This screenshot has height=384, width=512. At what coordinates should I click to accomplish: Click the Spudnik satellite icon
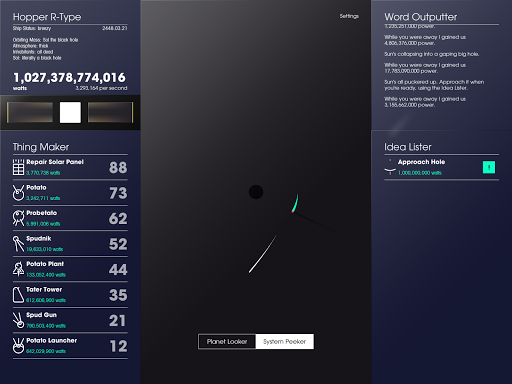click(18, 244)
